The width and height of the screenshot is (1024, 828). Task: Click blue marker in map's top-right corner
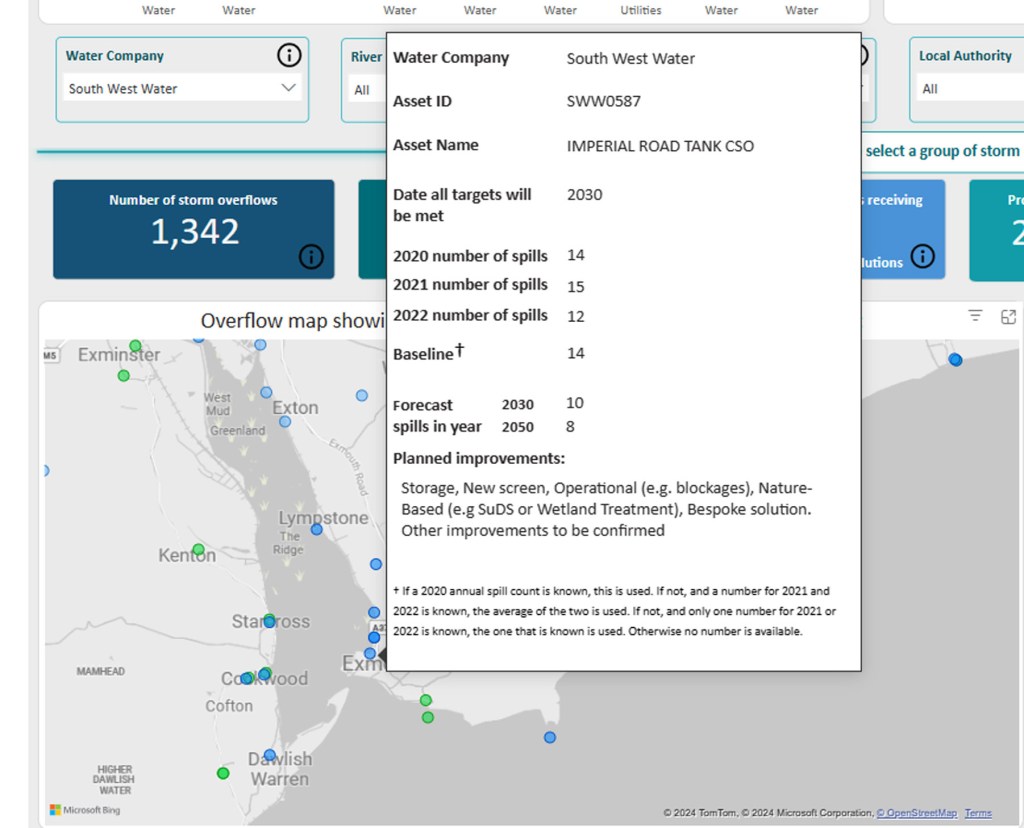point(955,360)
